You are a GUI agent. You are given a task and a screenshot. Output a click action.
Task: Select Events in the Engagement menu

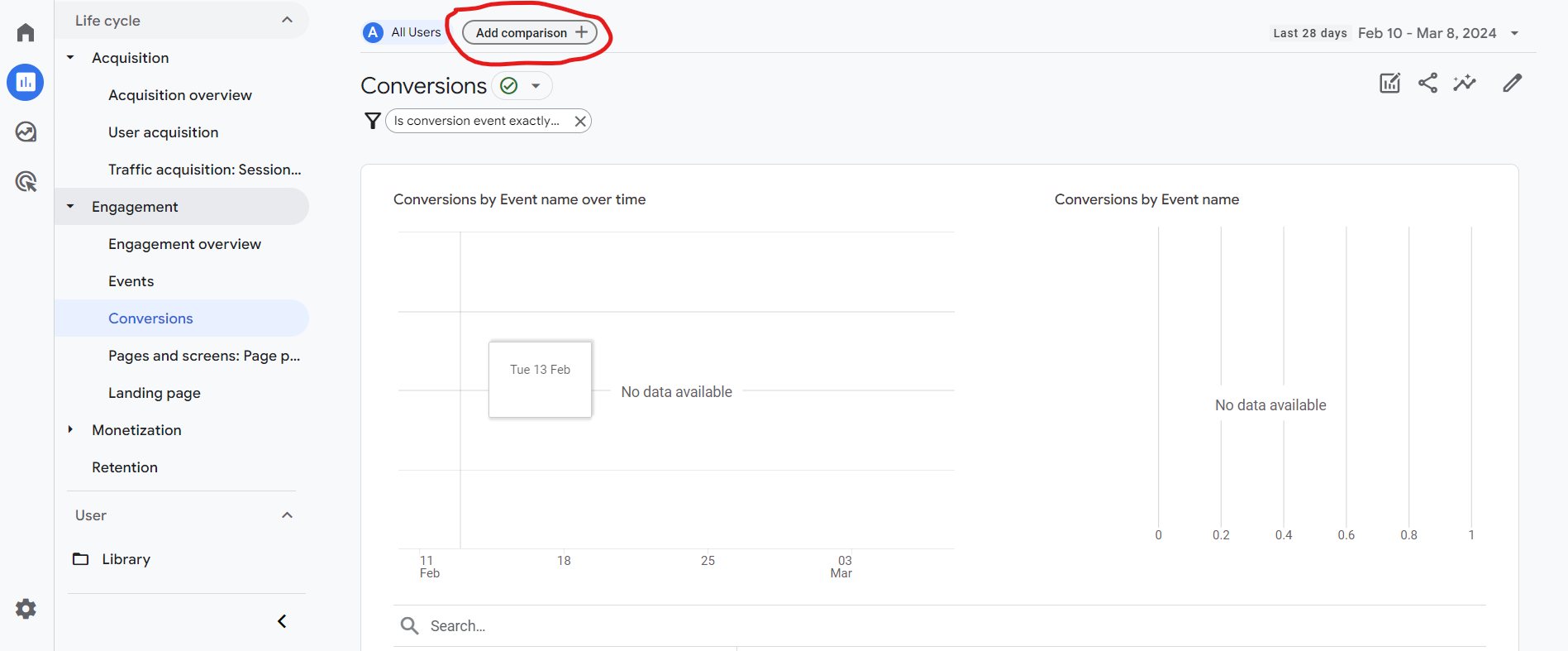(131, 281)
